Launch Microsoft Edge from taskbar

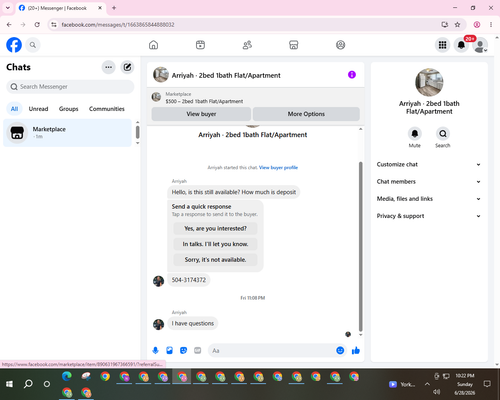coord(67,376)
